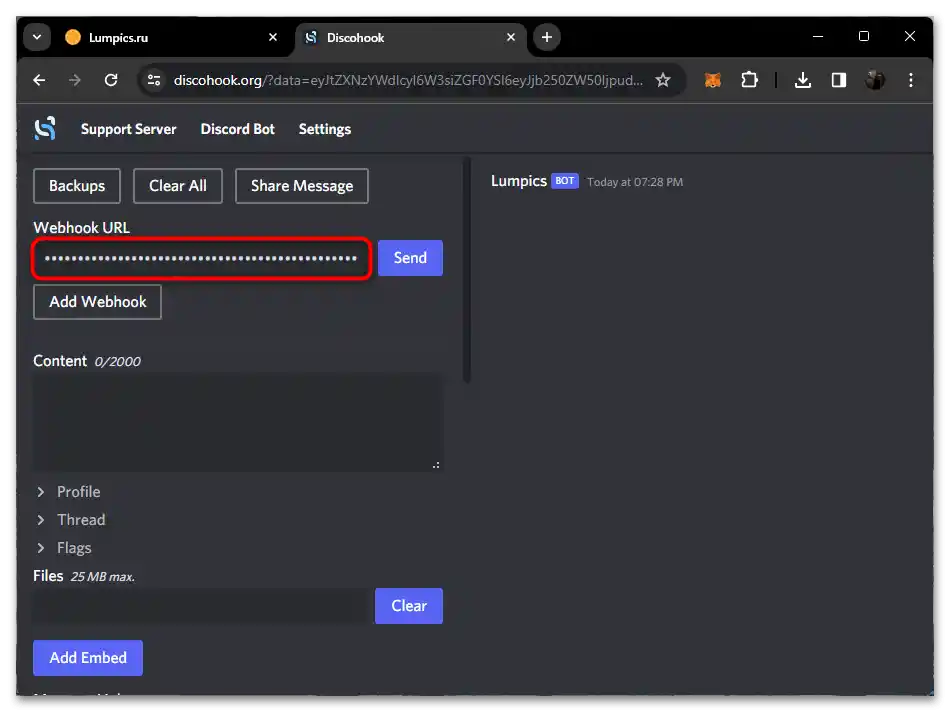The width and height of the screenshot is (950, 712).
Task: Open the Downloads icon in the toolbar
Action: tap(803, 80)
